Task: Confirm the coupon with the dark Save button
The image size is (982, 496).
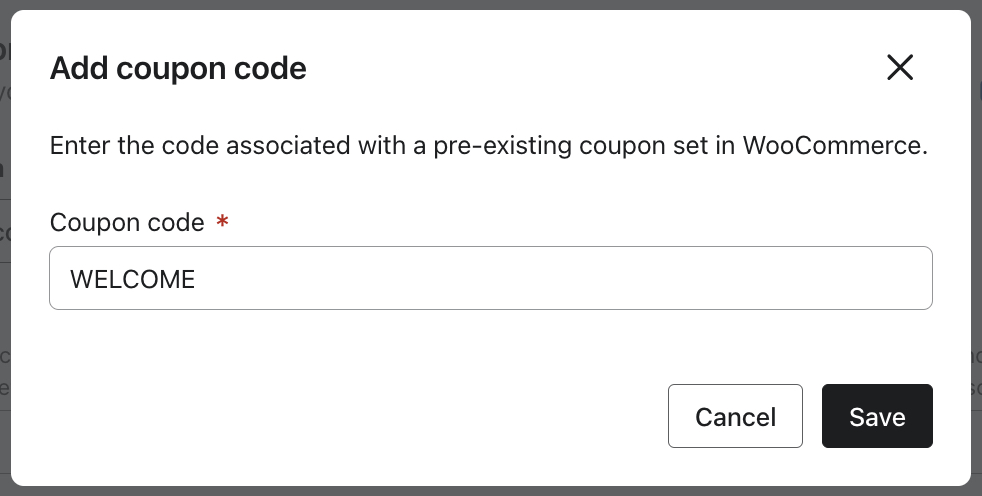Action: [x=877, y=416]
